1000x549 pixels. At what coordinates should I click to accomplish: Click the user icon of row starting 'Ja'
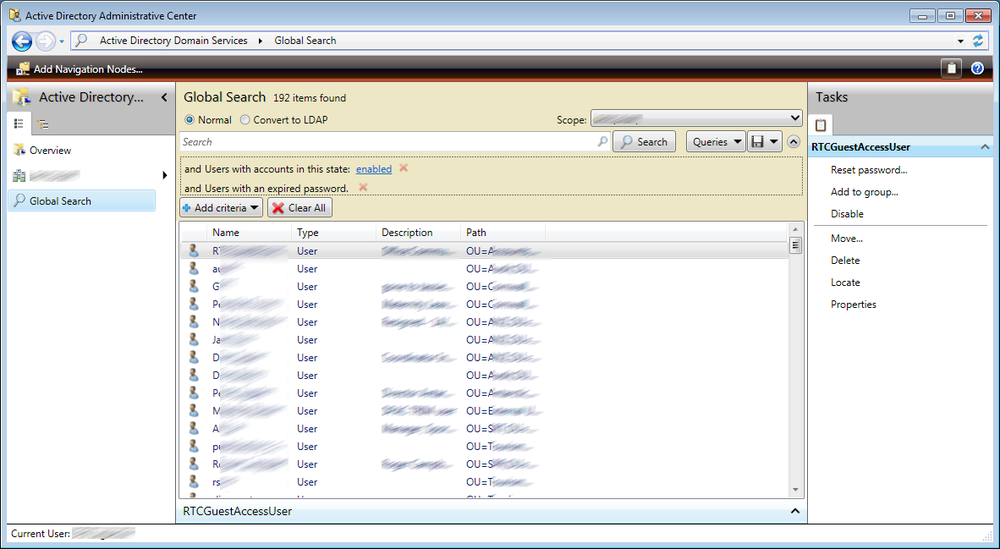pyautogui.click(x=193, y=340)
